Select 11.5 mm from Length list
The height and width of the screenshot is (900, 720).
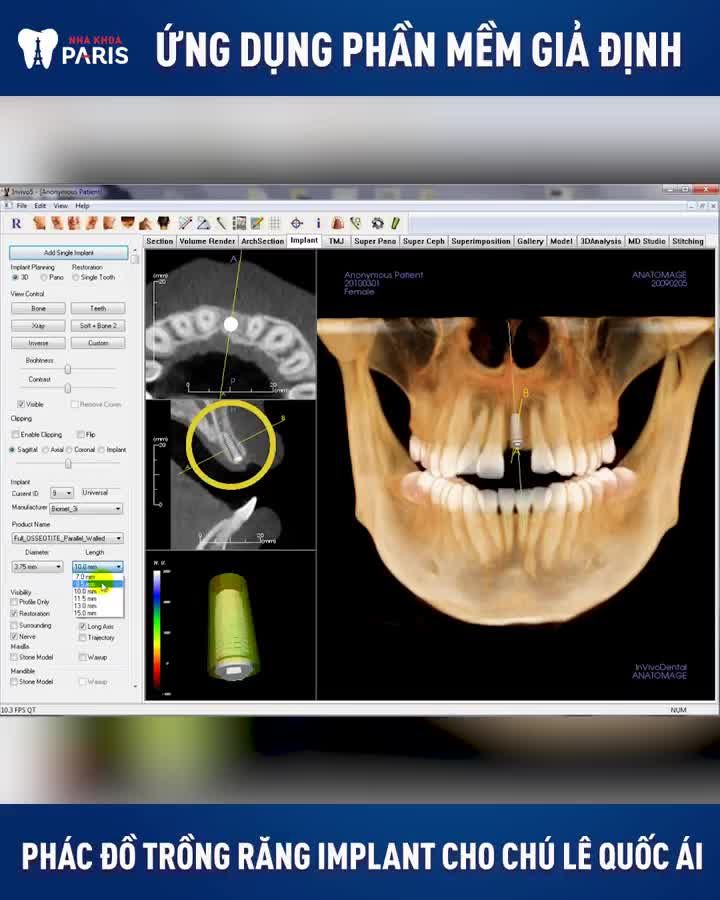tap(98, 599)
